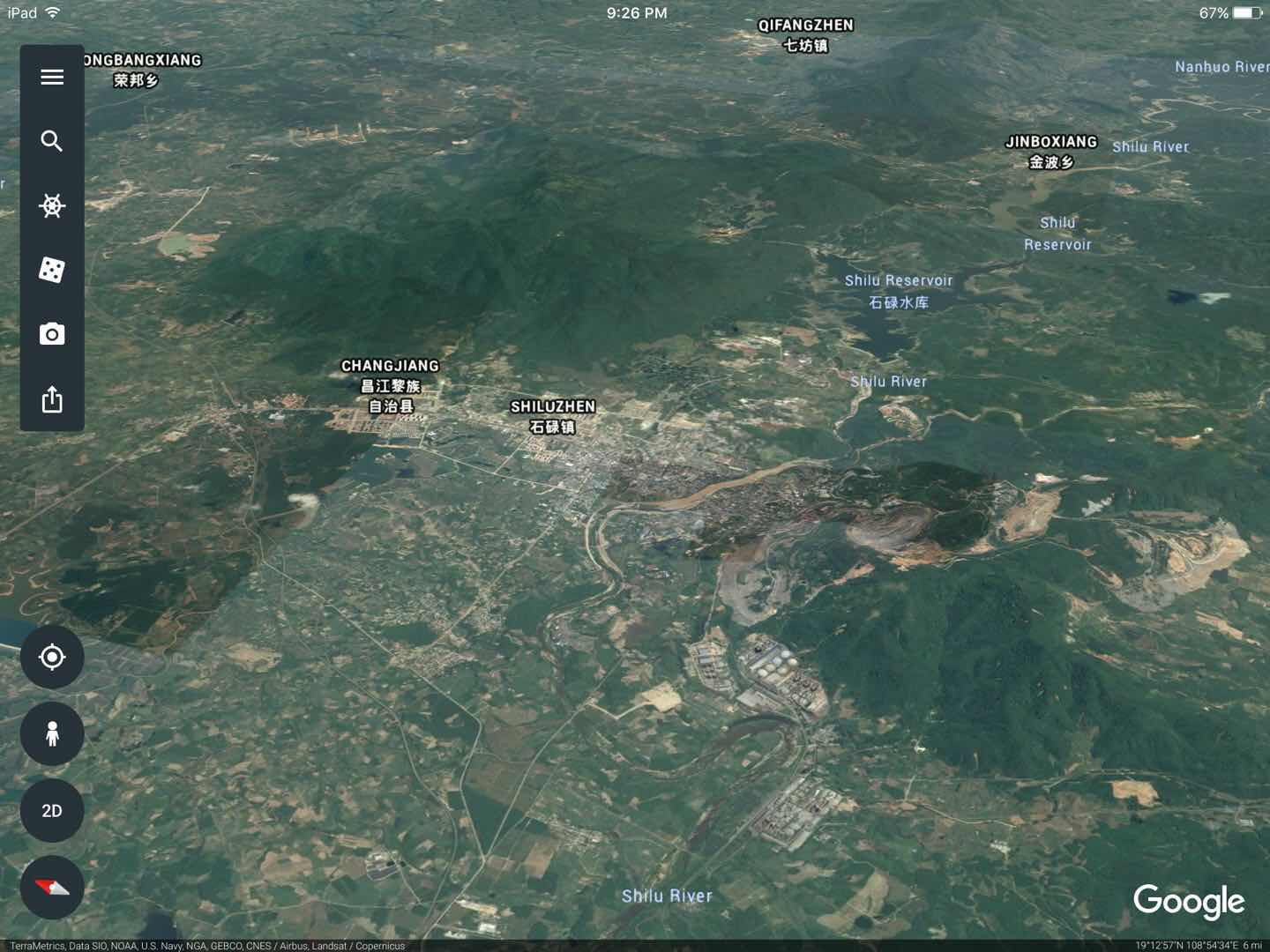The height and width of the screenshot is (952, 1270).
Task: Tap the Qifangzhen place label
Action: [805, 35]
